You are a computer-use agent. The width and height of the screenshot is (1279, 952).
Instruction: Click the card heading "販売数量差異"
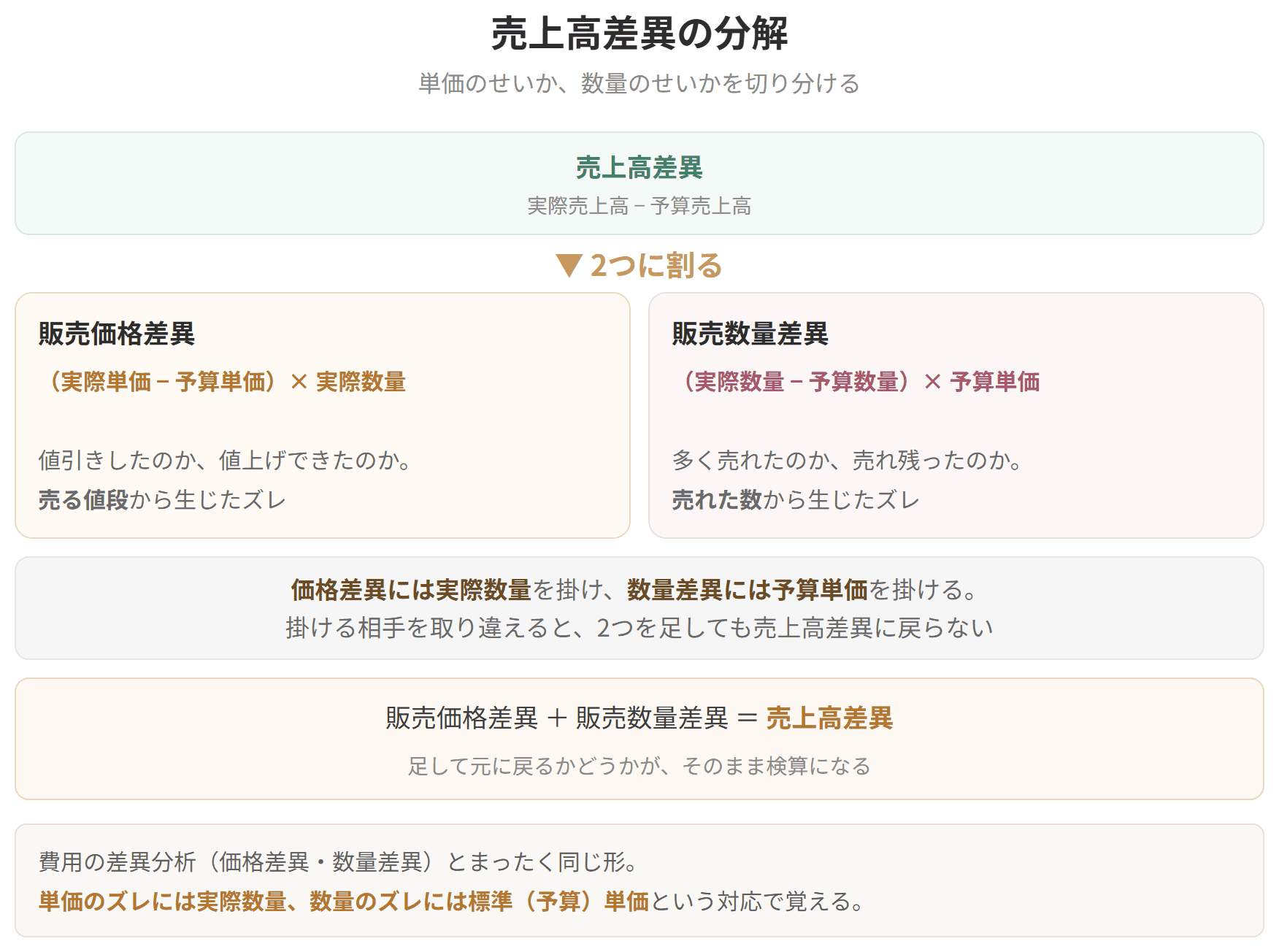[x=750, y=334]
